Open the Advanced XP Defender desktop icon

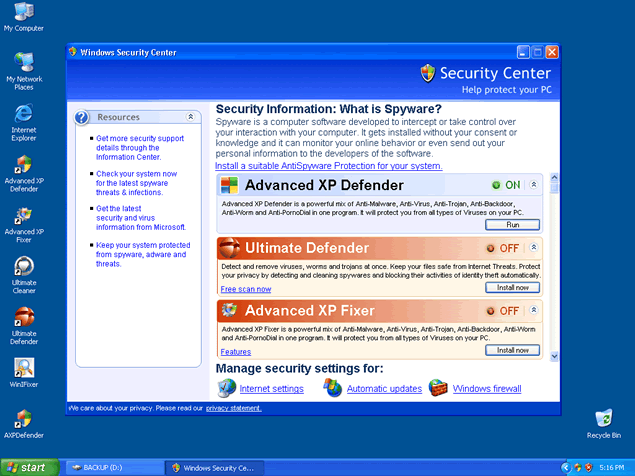tap(23, 166)
